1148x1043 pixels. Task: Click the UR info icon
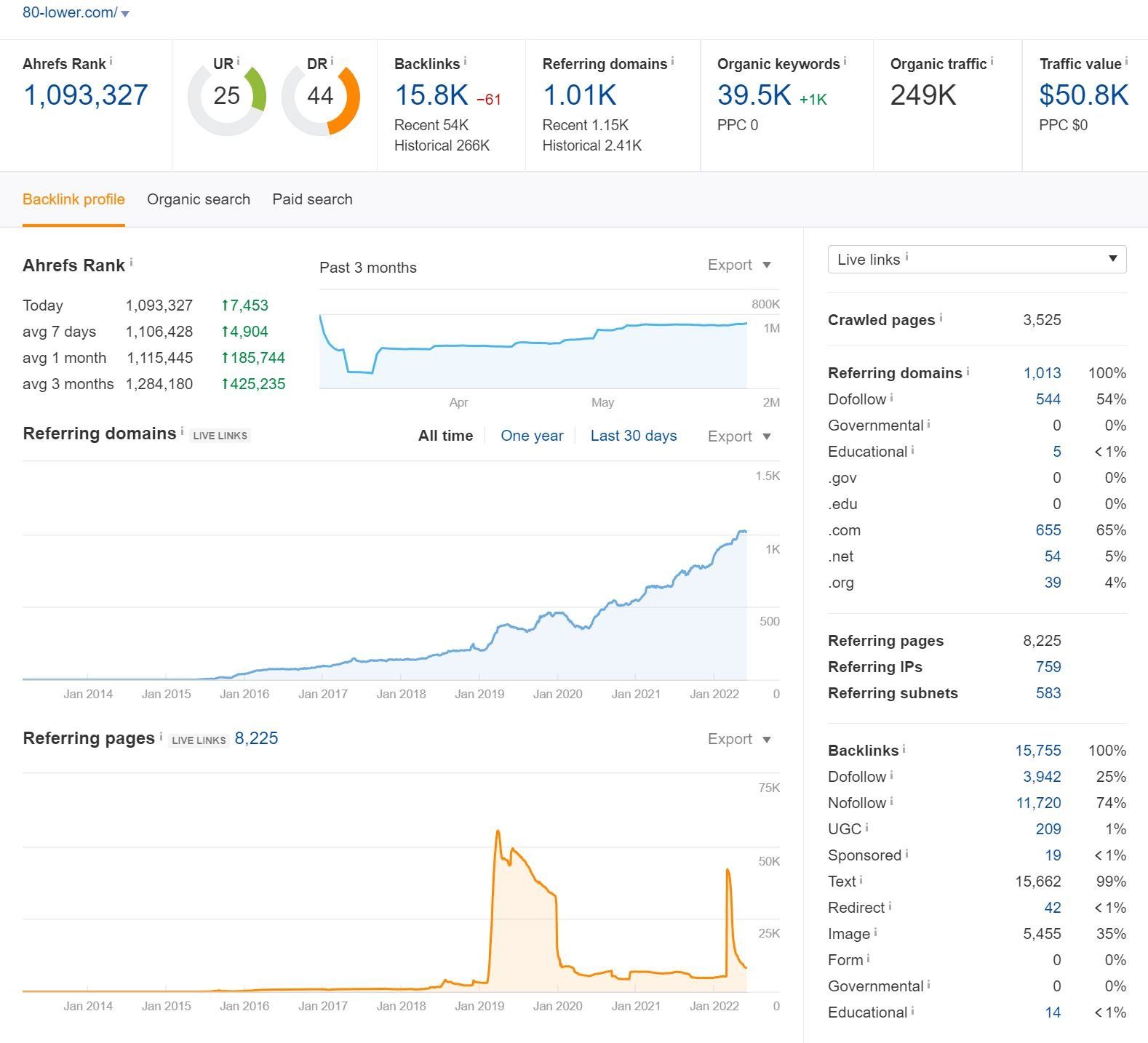(238, 62)
